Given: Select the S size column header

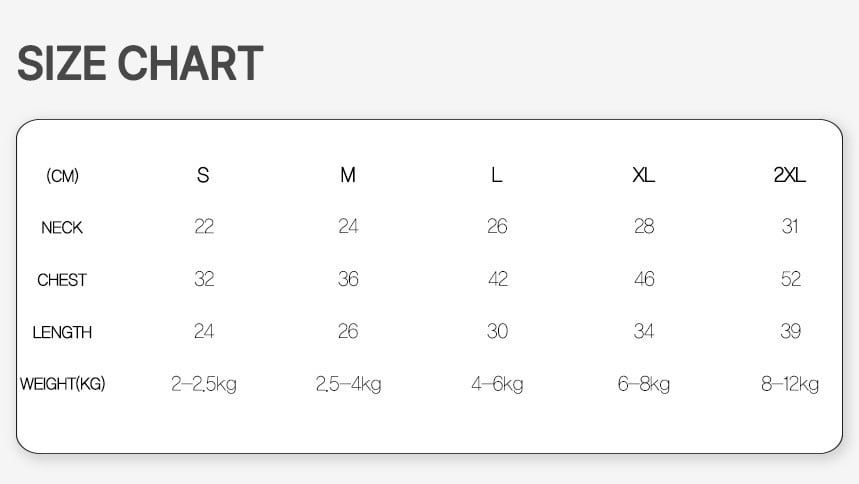Looking at the screenshot, I should tap(203, 175).
